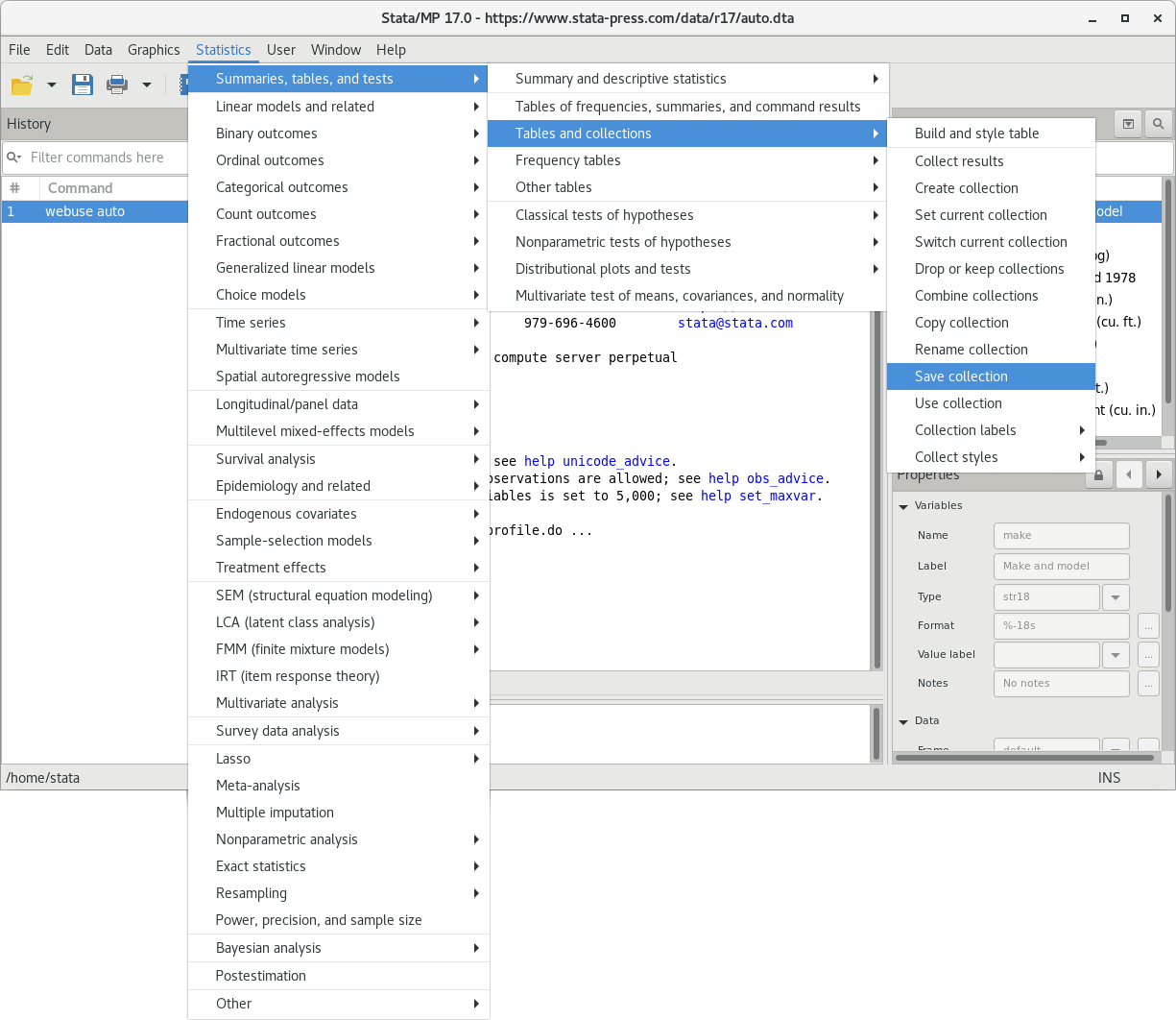Click the /home/stata path in status bar
Viewport: 1176px width, 1020px height.
(43, 778)
